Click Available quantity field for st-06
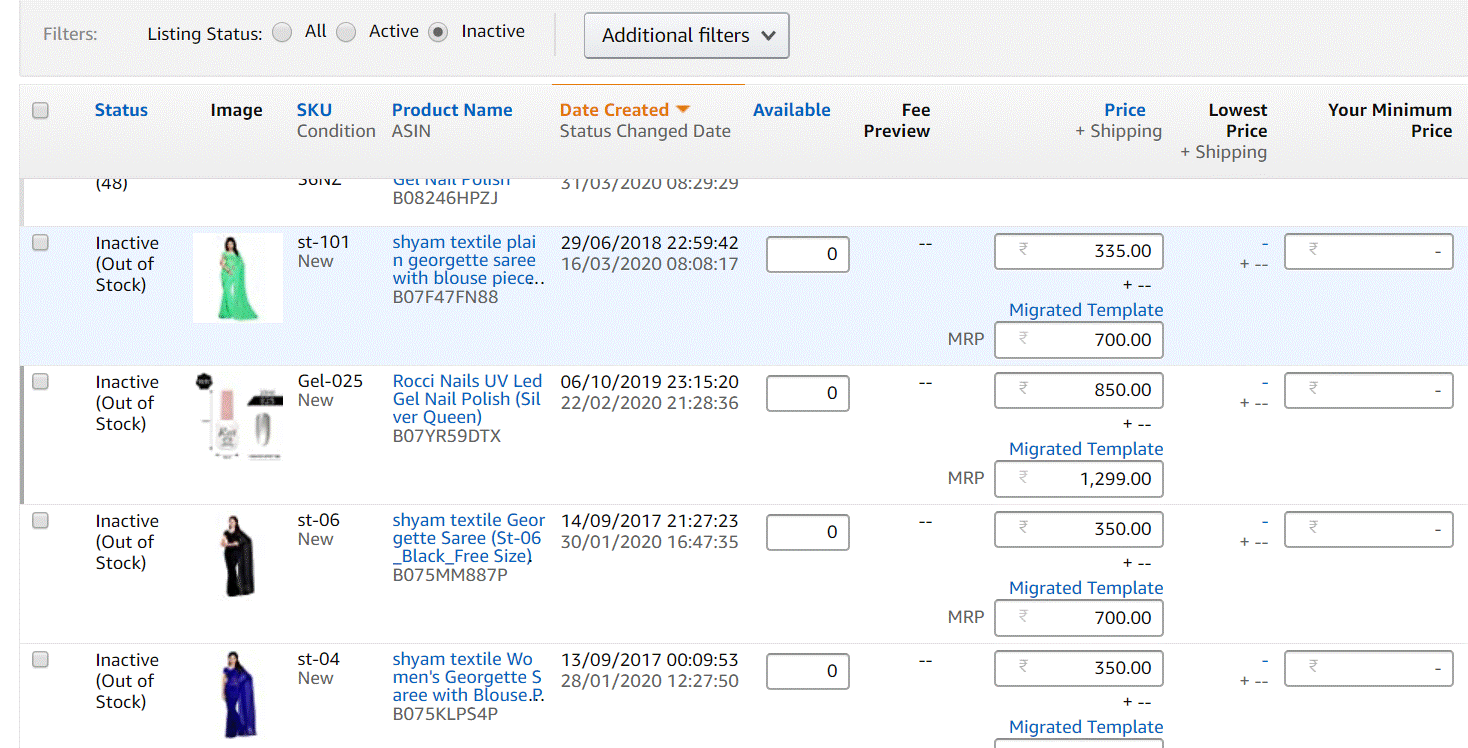Viewport: 1468px width, 748px height. pyautogui.click(x=808, y=533)
